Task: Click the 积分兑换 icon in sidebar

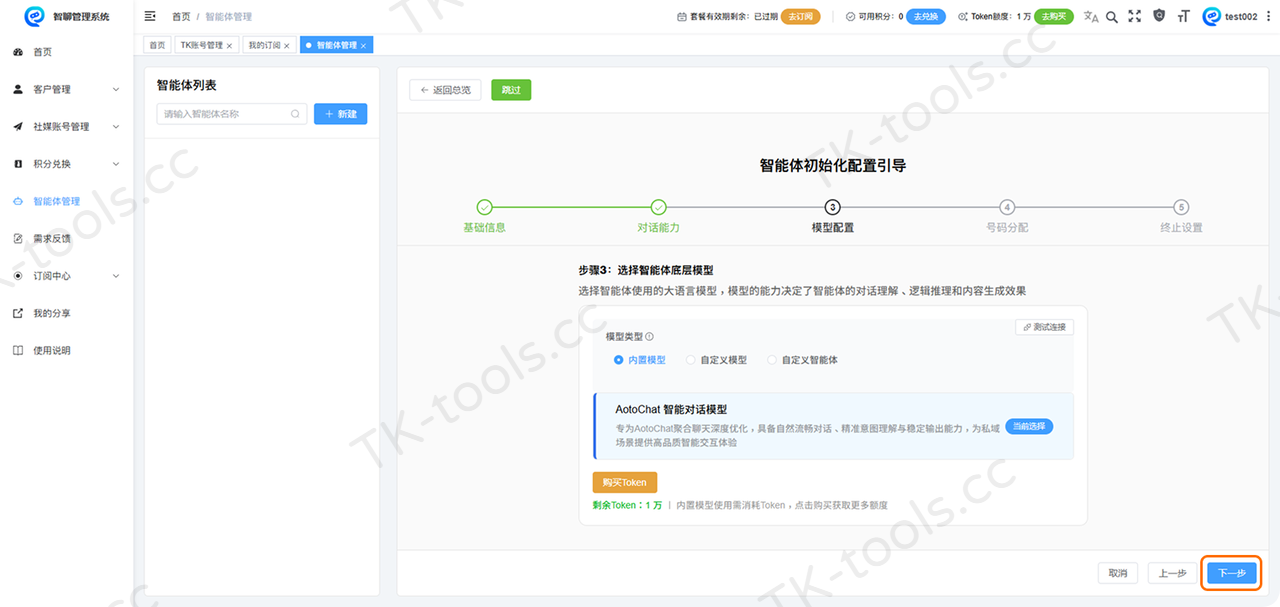Action: pos(18,164)
